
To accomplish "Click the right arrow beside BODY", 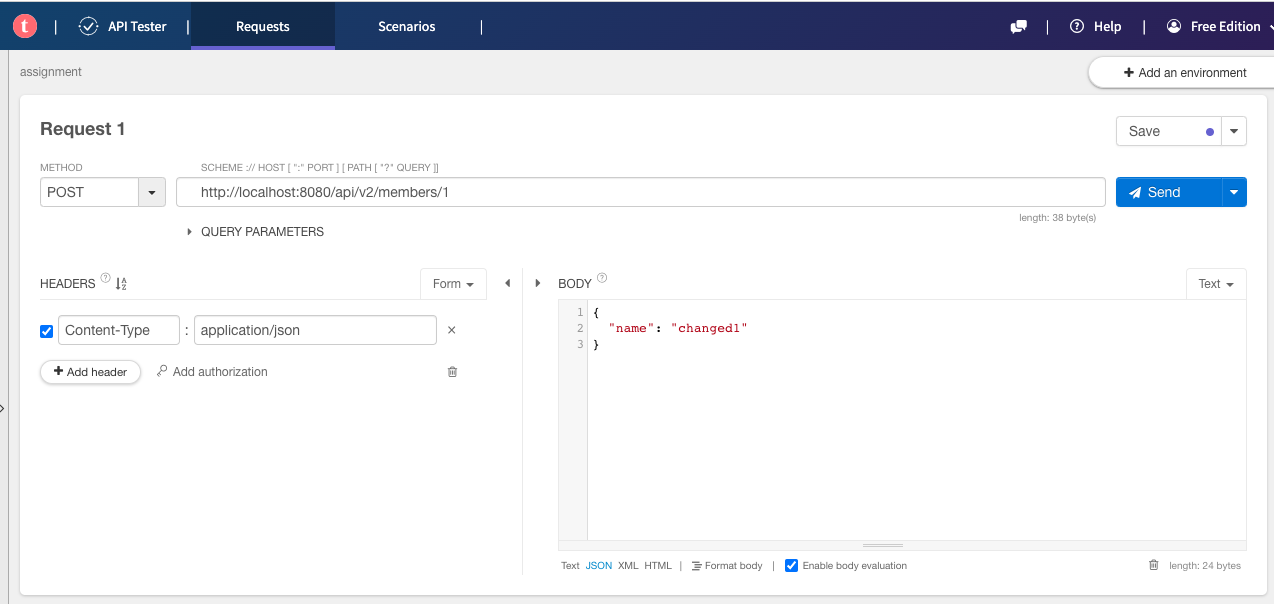I will tap(538, 284).
